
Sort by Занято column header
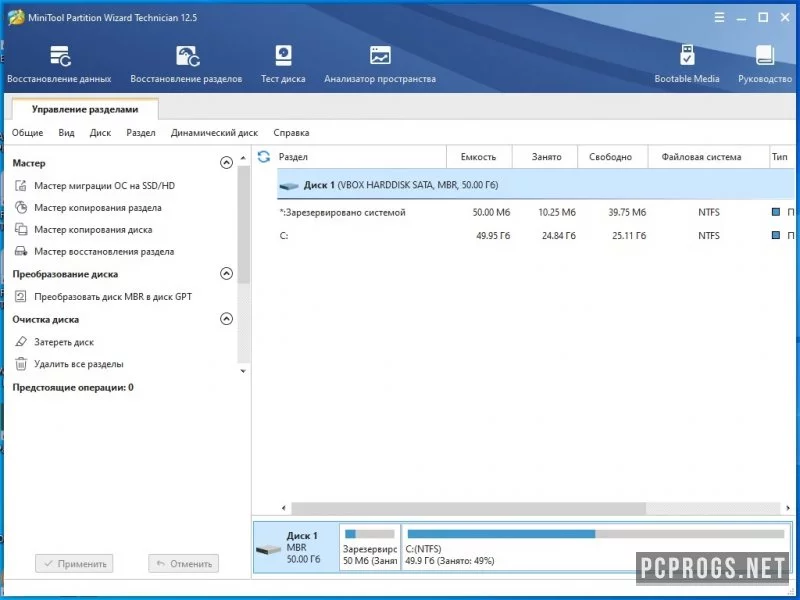[545, 157]
